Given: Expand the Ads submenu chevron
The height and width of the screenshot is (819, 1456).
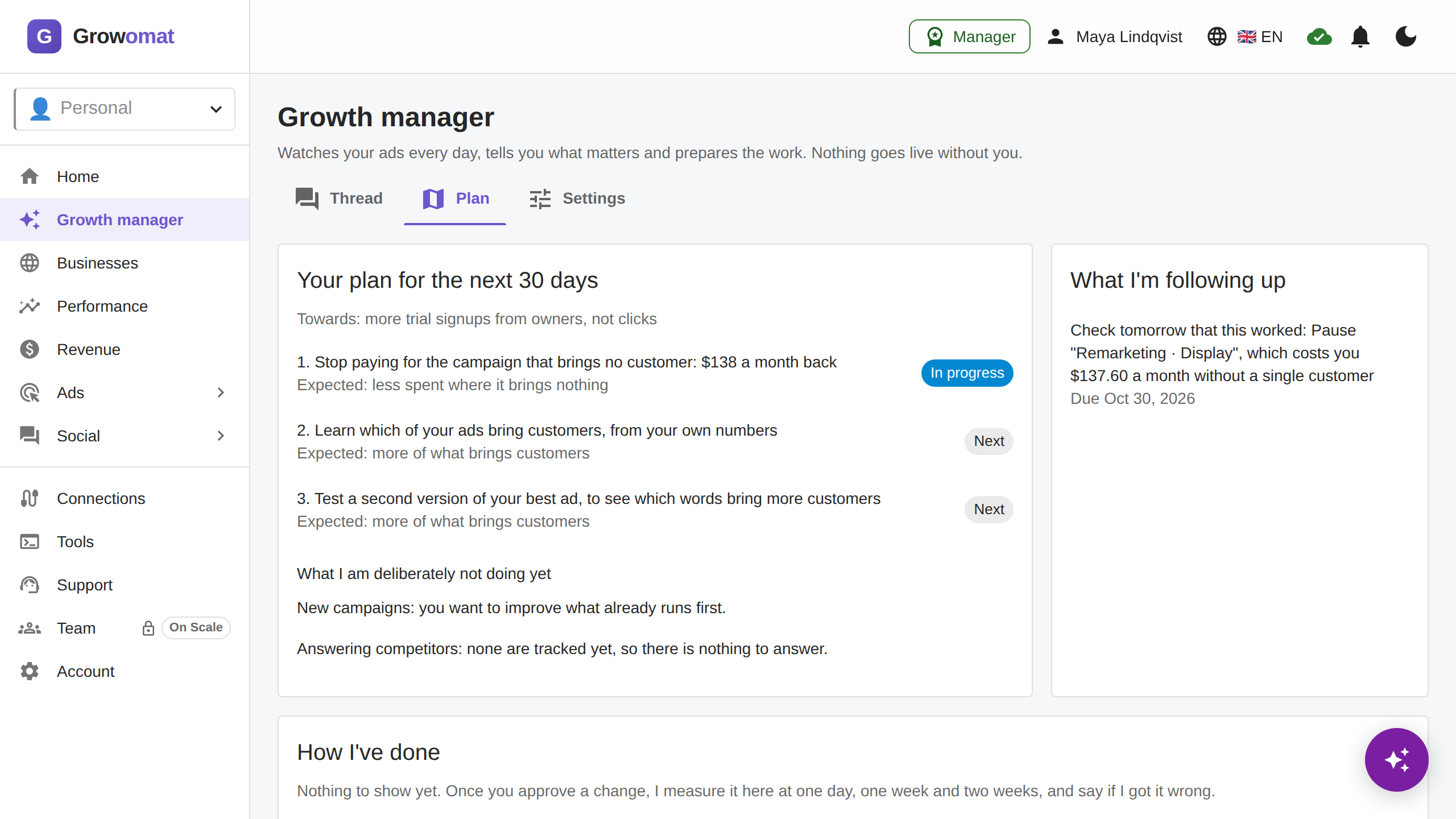Looking at the screenshot, I should pyautogui.click(x=221, y=392).
